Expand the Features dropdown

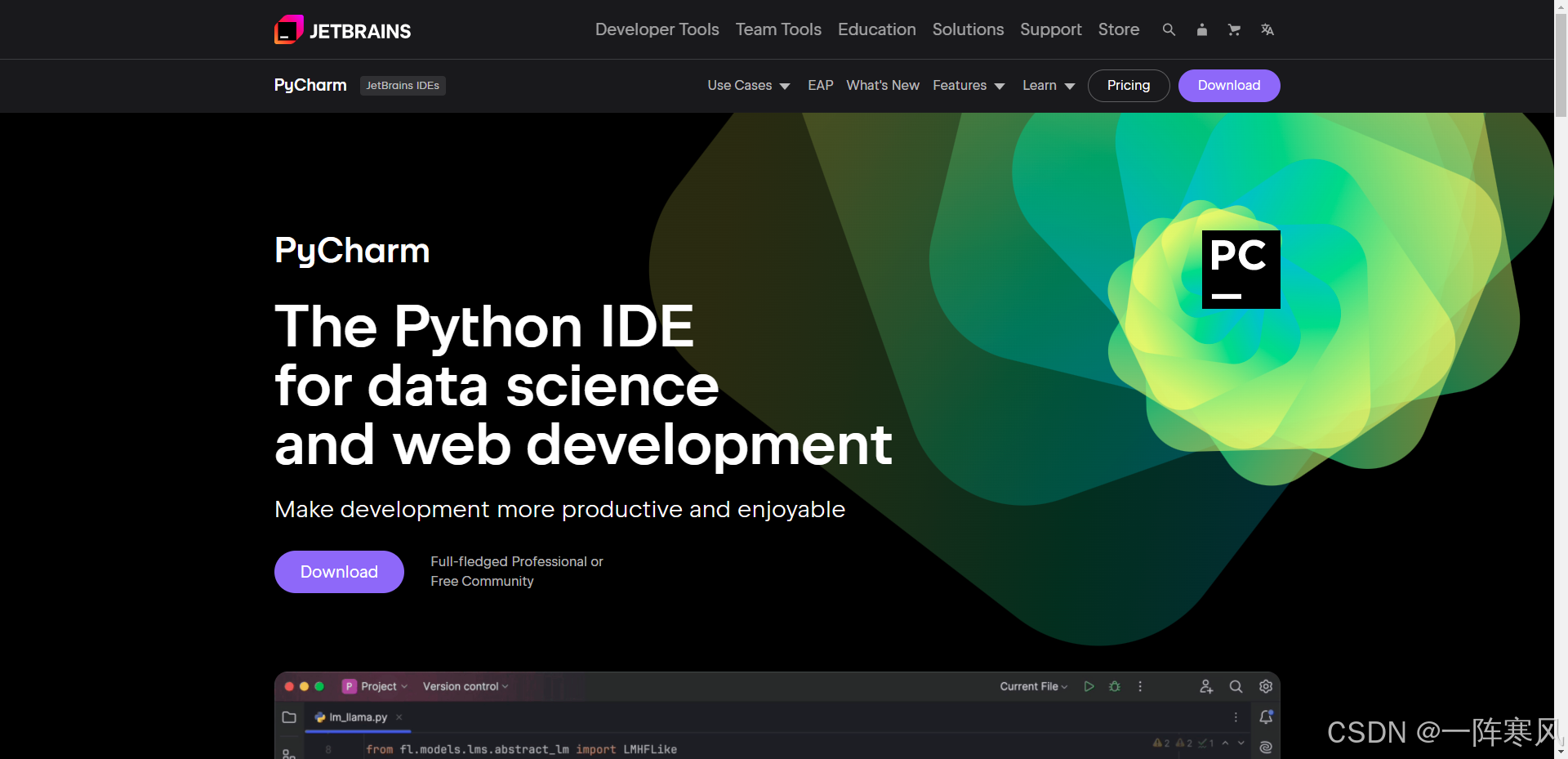969,85
